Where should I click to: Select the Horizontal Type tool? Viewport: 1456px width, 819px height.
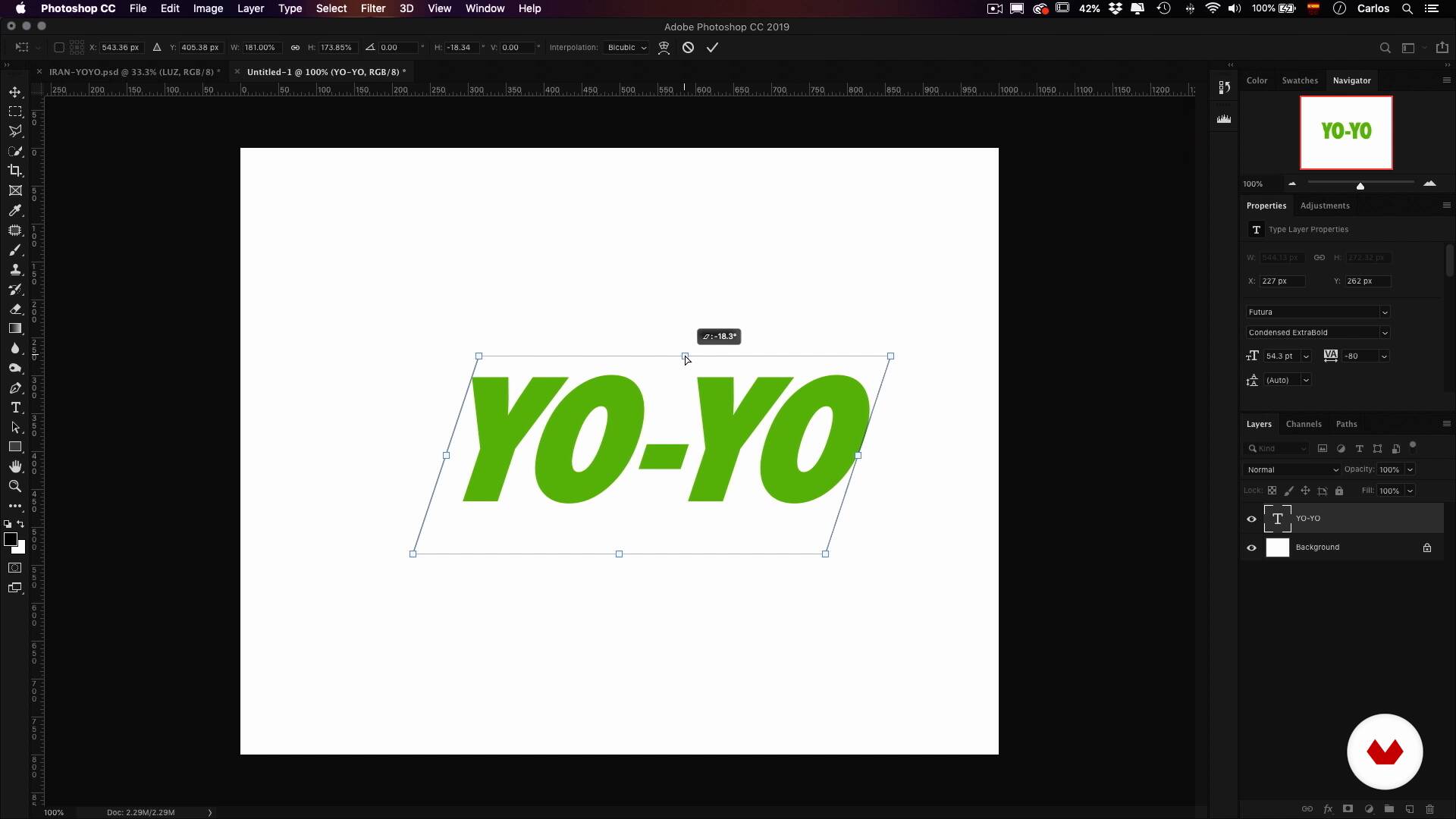[x=15, y=408]
